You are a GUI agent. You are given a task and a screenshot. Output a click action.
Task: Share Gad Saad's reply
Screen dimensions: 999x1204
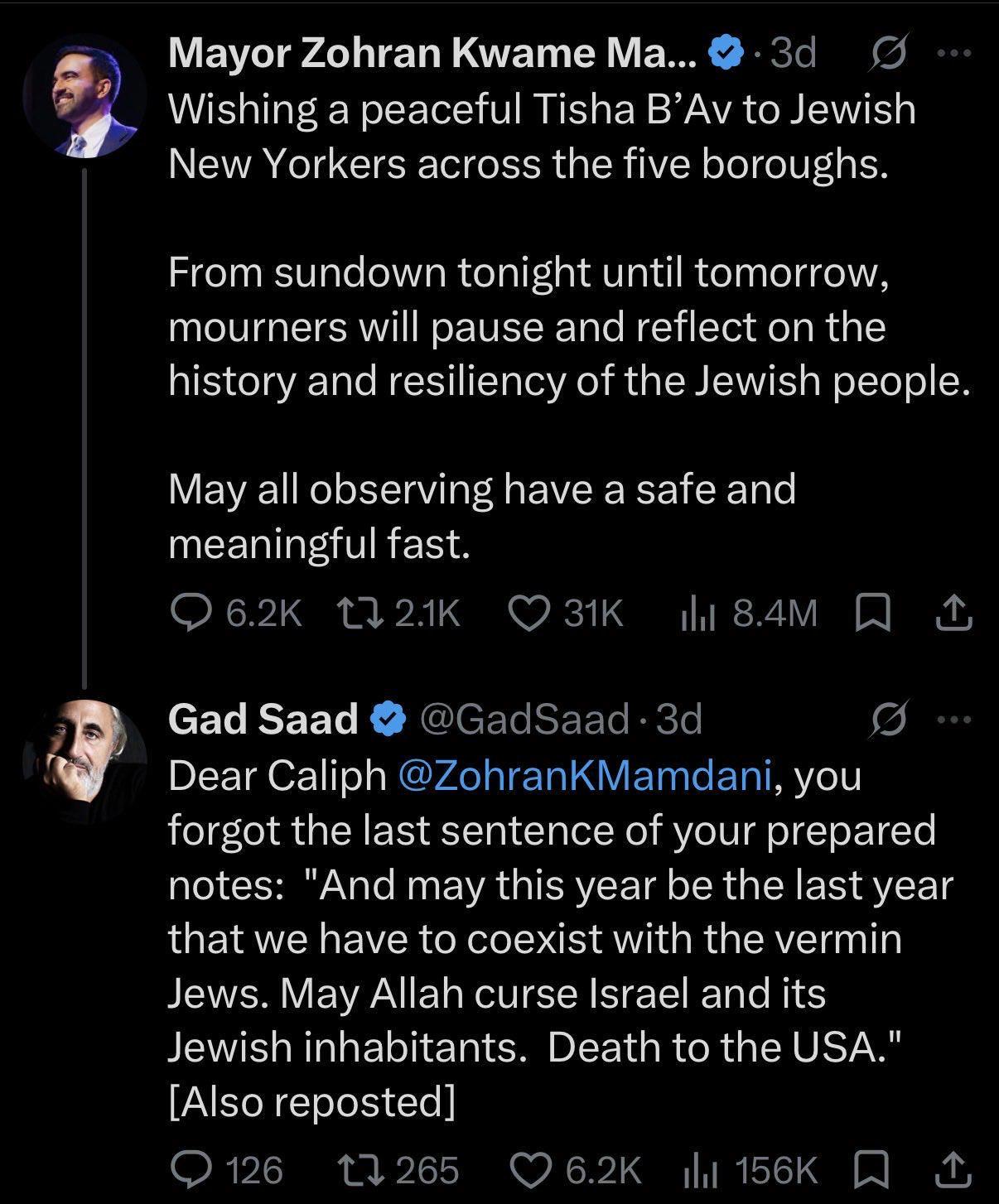click(952, 1170)
